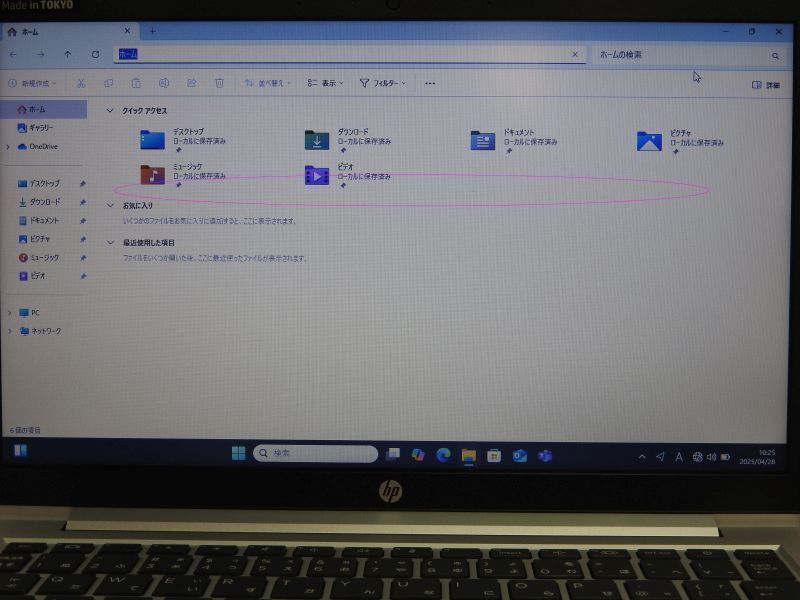Click the Back navigation arrow
The image size is (800, 600).
13,54
